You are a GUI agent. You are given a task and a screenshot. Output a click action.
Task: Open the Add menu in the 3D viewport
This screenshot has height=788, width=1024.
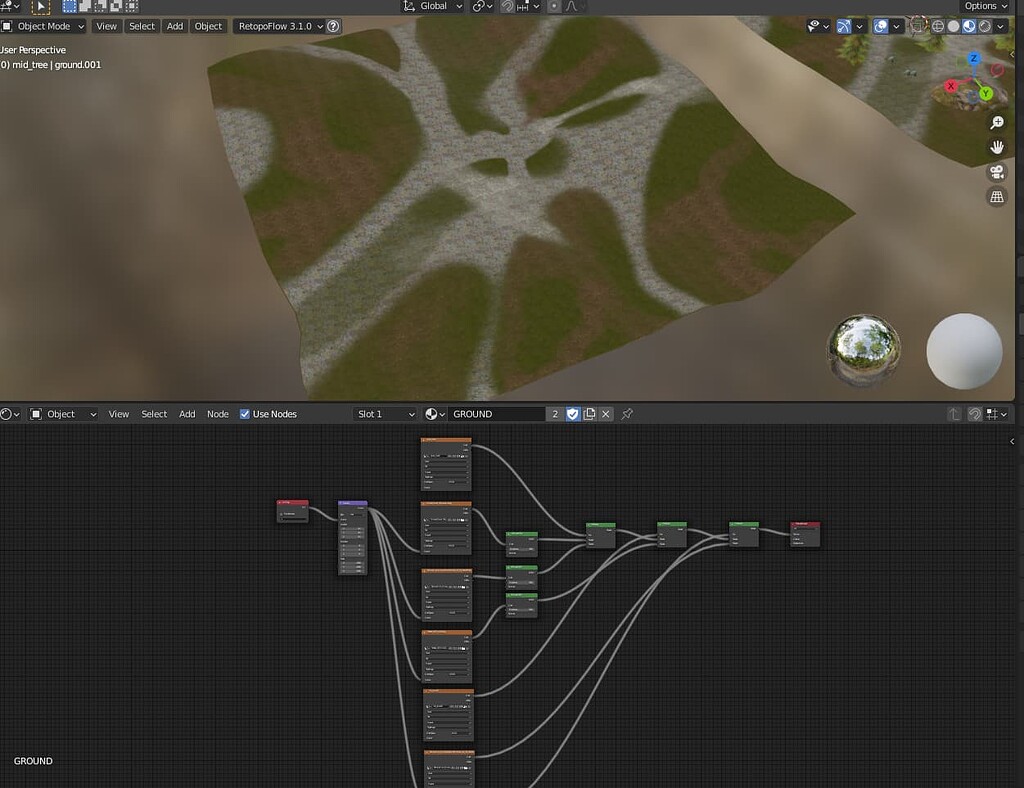click(174, 26)
